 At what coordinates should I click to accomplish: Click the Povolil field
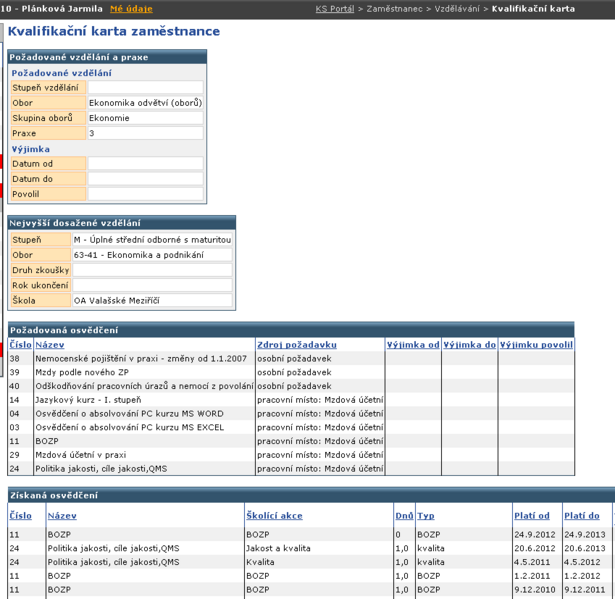pos(146,194)
